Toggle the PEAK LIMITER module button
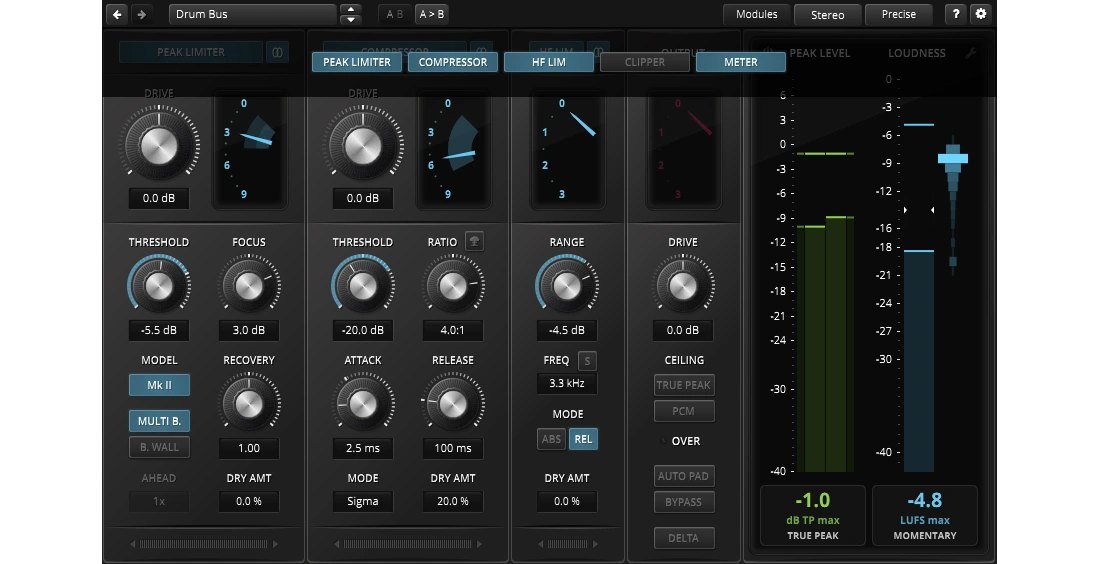This screenshot has height=564, width=1099. click(357, 62)
